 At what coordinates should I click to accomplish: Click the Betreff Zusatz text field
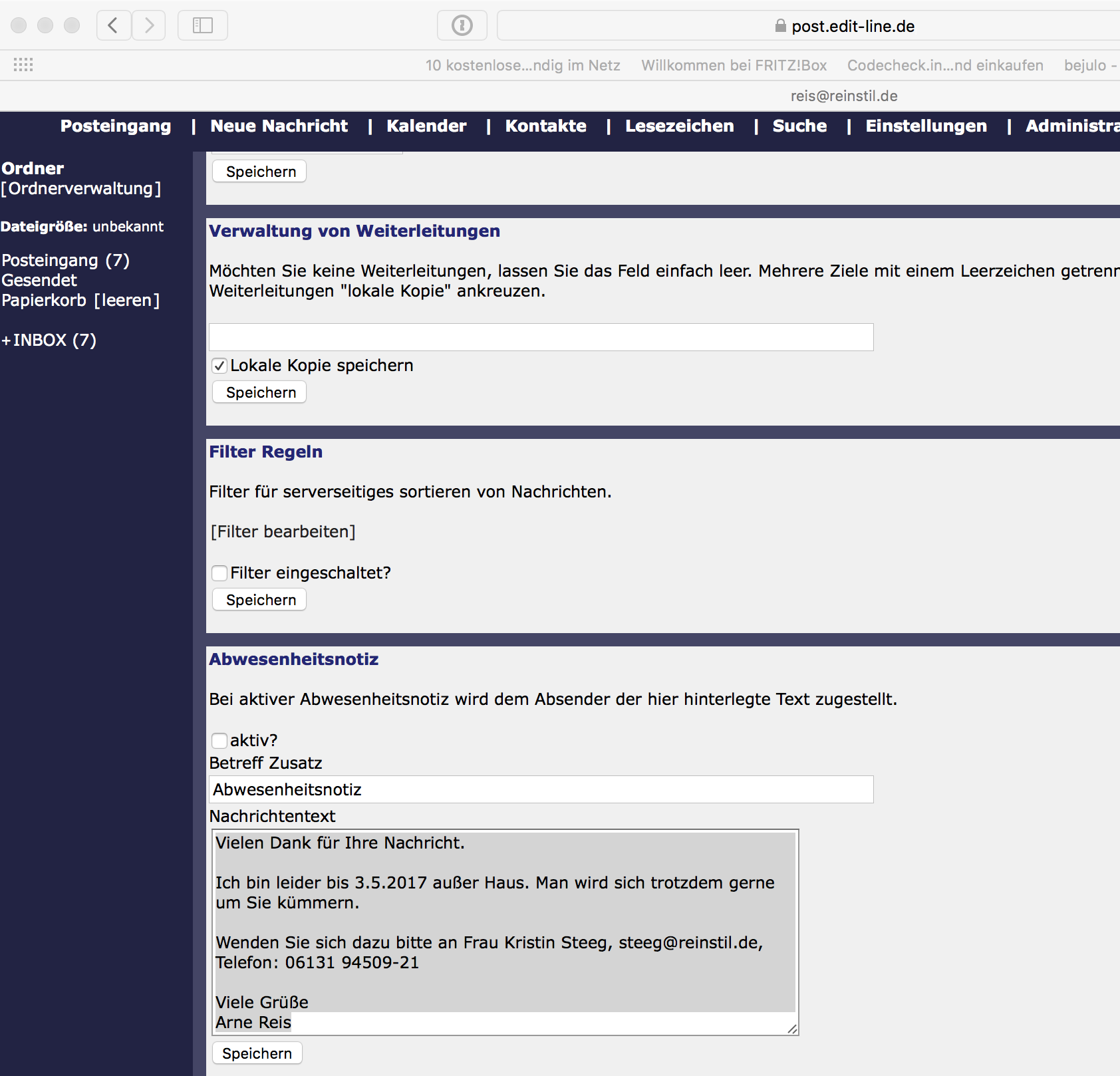541,789
